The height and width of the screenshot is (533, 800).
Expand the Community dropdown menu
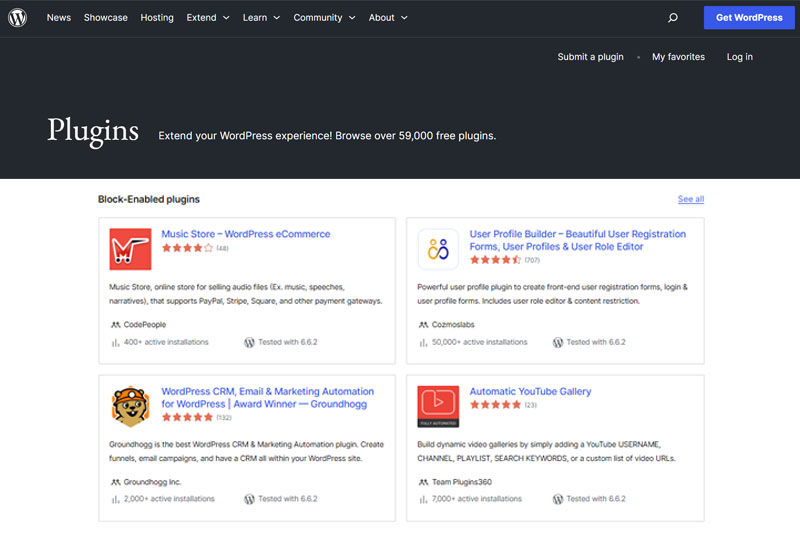pos(324,18)
